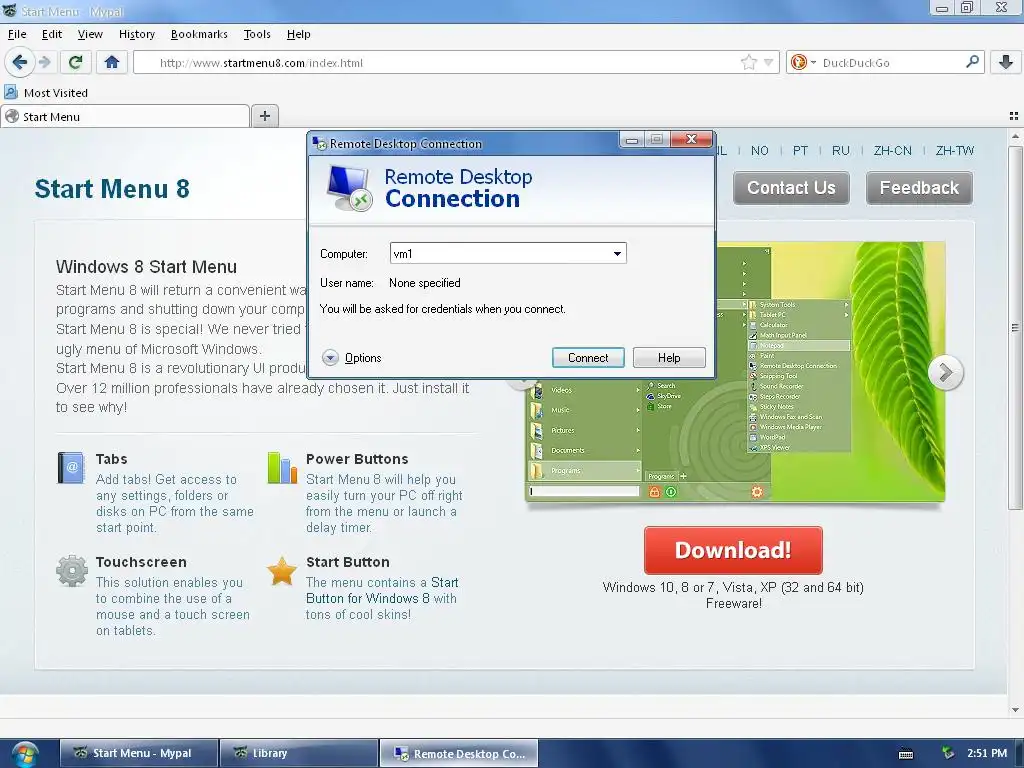The height and width of the screenshot is (768, 1024).
Task: Click scrollbar up arrow
Action: 1015,136
